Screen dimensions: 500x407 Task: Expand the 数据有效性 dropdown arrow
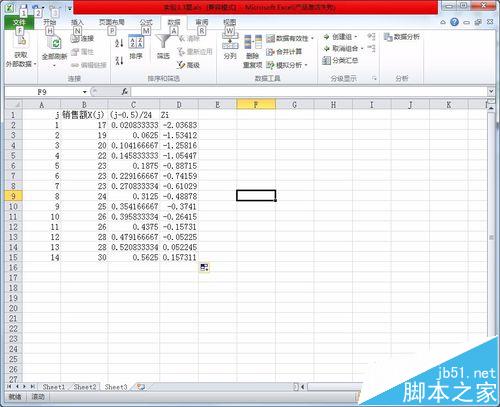click(x=312, y=39)
